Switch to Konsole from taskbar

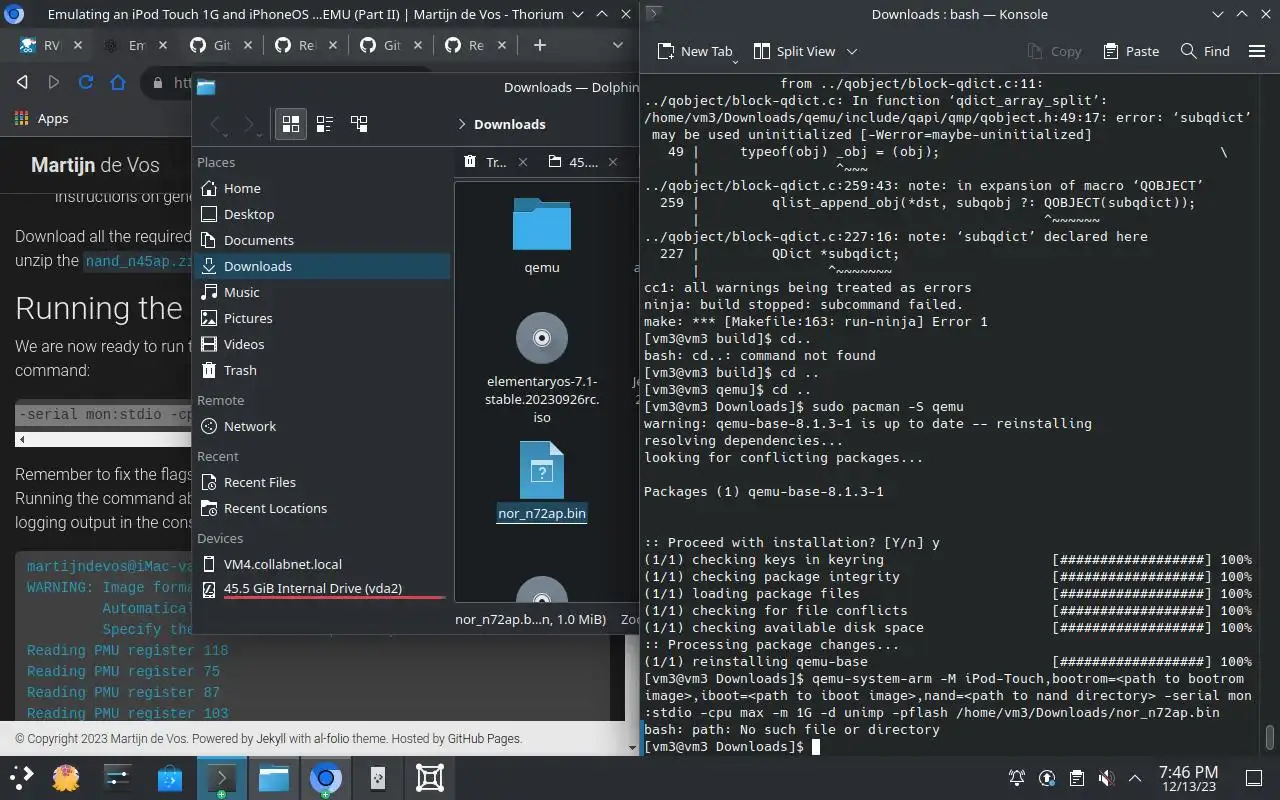(221, 778)
